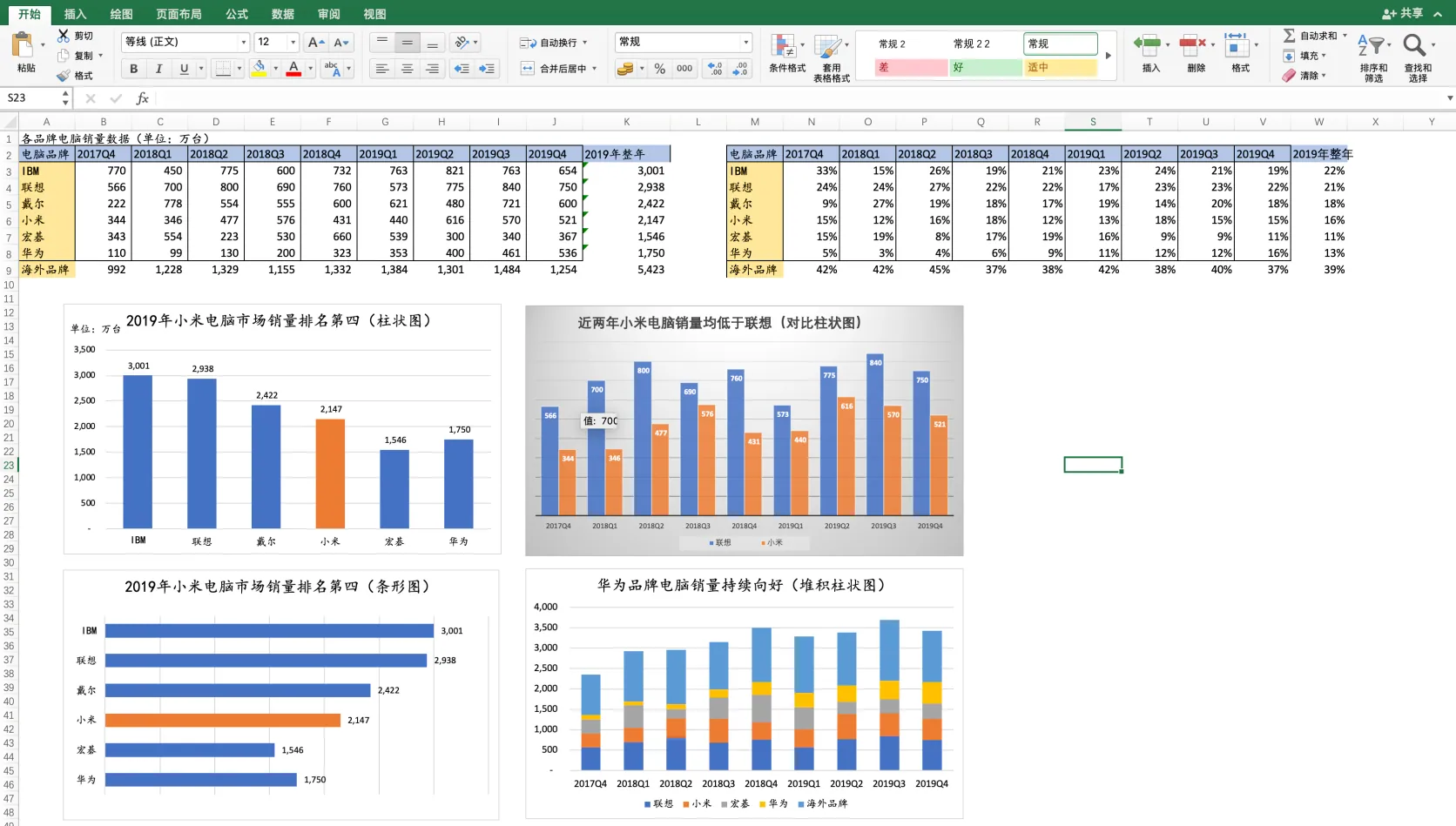
Task: Apply the accounting currency coins format
Action: pos(624,68)
